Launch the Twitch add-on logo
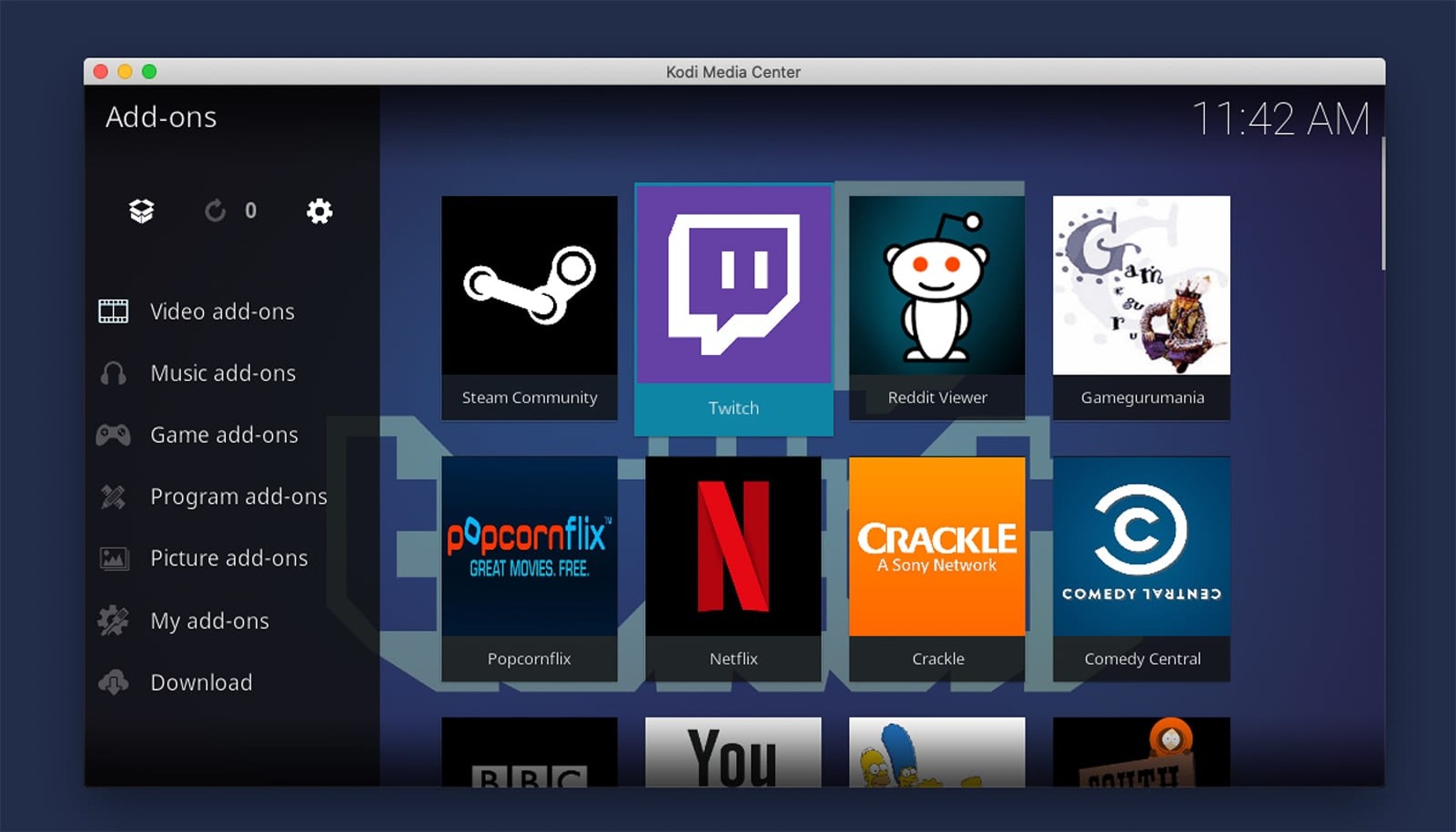Screen dimensions: 1456x832 734,284
